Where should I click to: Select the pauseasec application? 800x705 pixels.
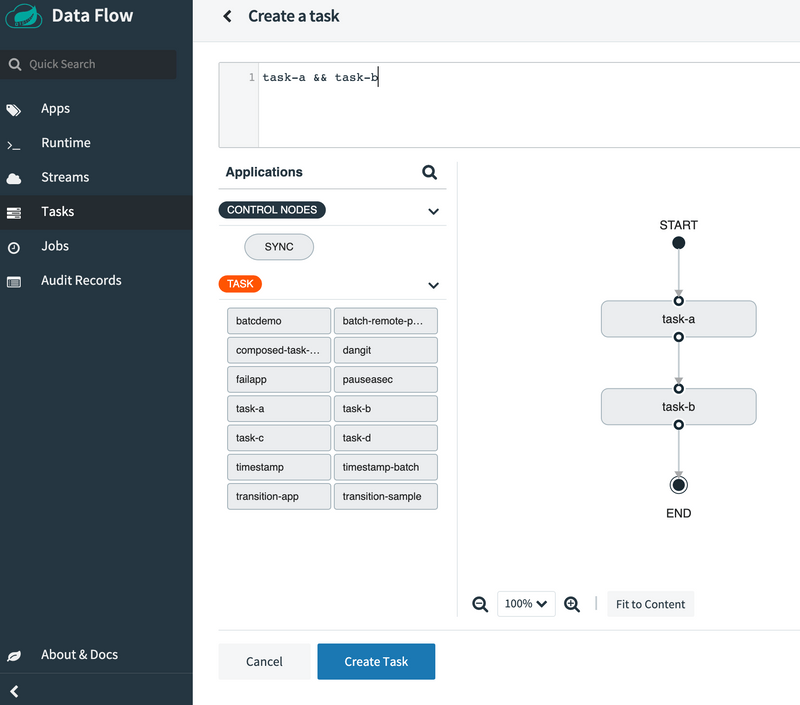click(x=386, y=380)
